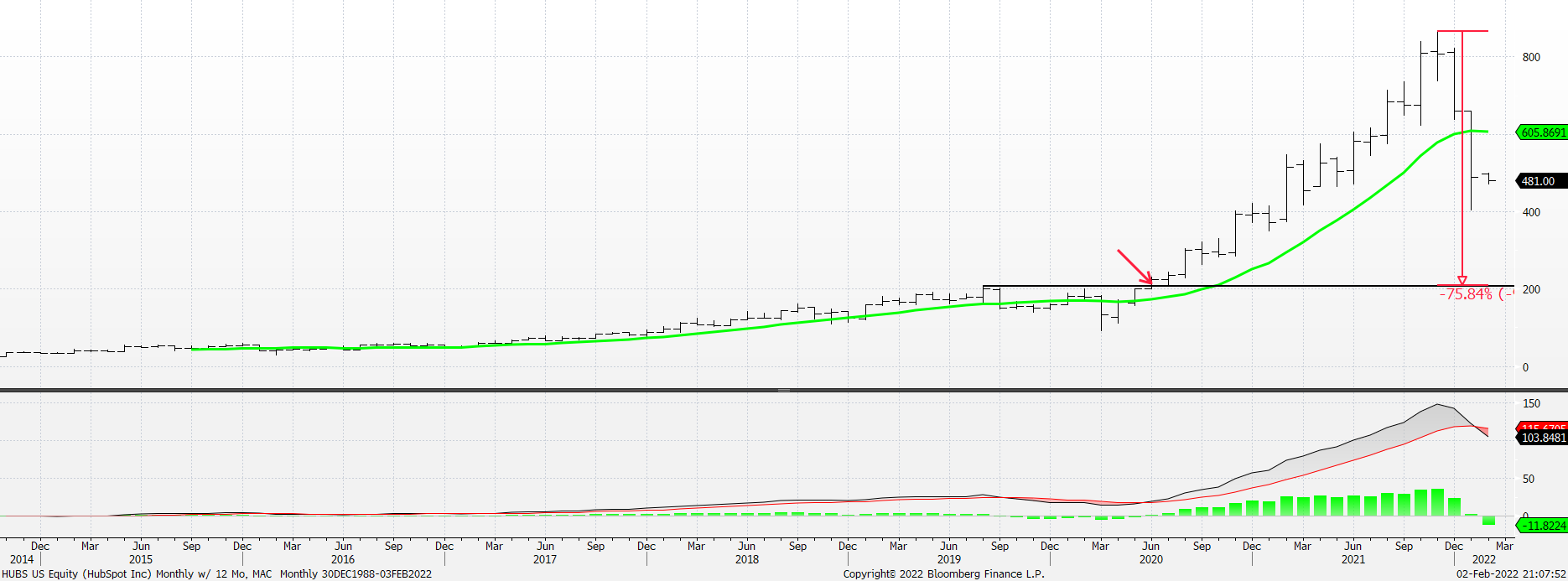Click the 2021 year label
The height and width of the screenshot is (581, 1568).
click(1353, 559)
